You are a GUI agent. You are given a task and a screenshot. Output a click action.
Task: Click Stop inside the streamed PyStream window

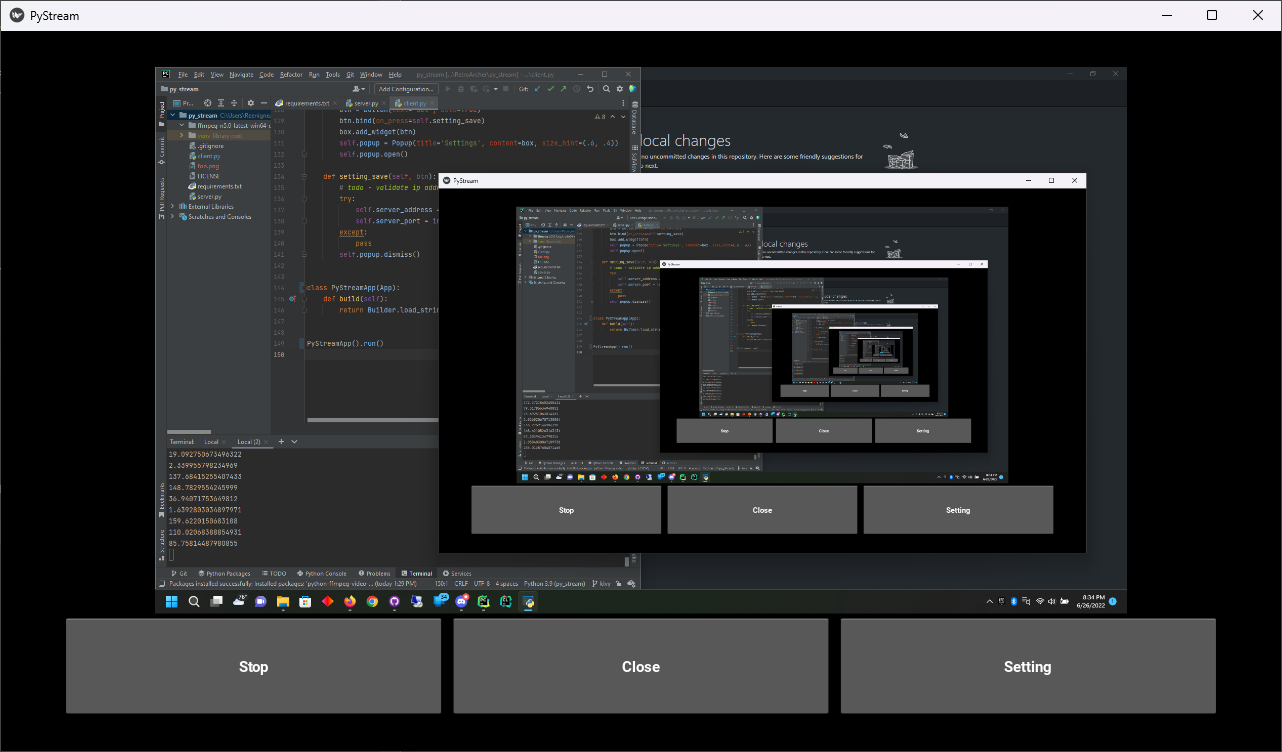[566, 510]
